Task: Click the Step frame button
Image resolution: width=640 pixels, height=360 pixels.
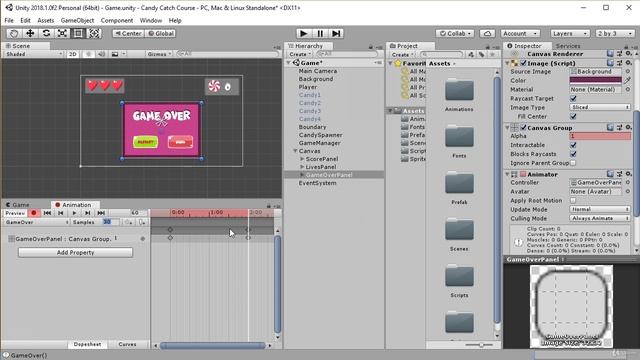Action: [x=336, y=33]
